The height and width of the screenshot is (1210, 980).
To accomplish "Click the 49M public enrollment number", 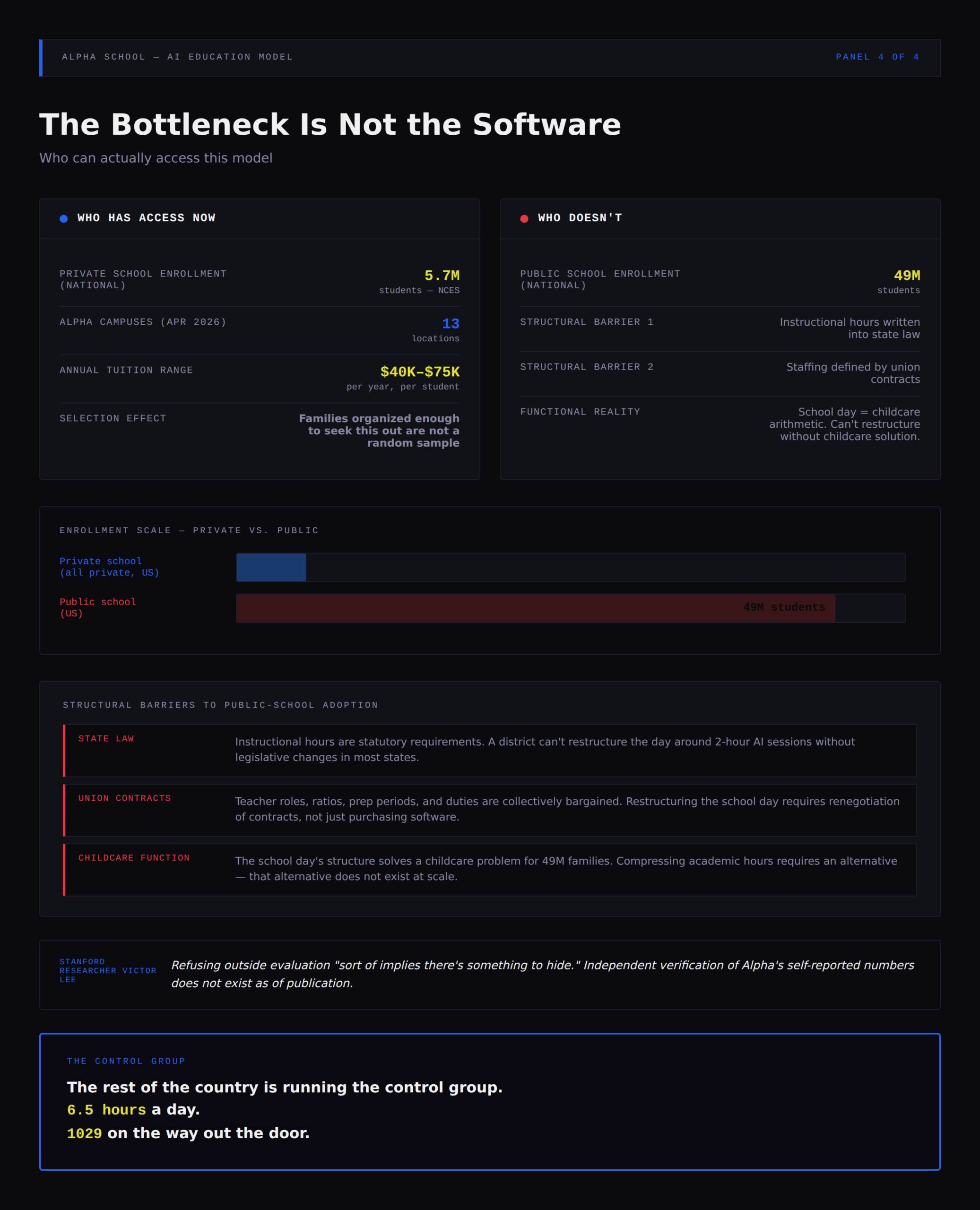I will click(x=907, y=276).
